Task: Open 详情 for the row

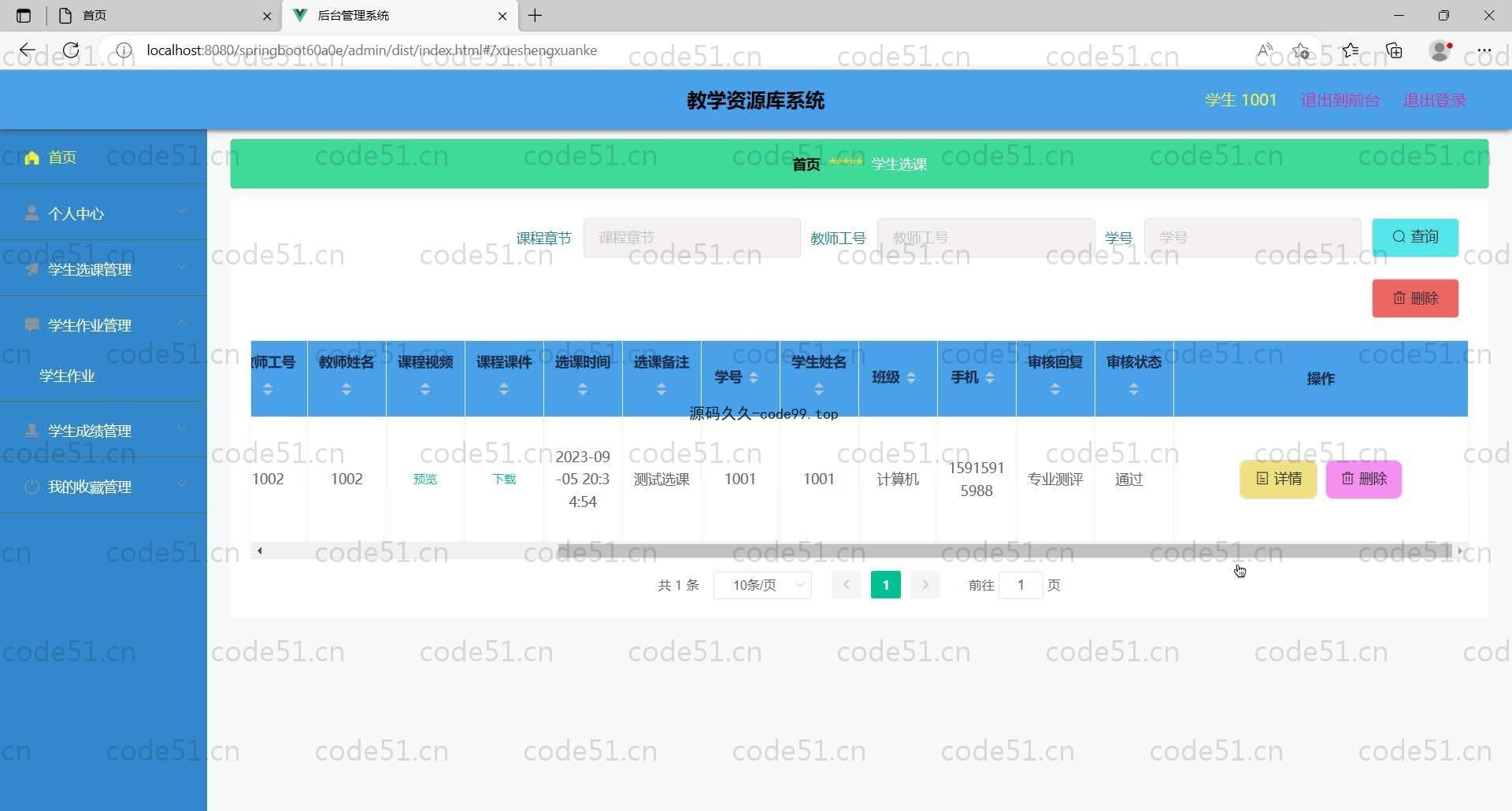Action: (x=1278, y=479)
